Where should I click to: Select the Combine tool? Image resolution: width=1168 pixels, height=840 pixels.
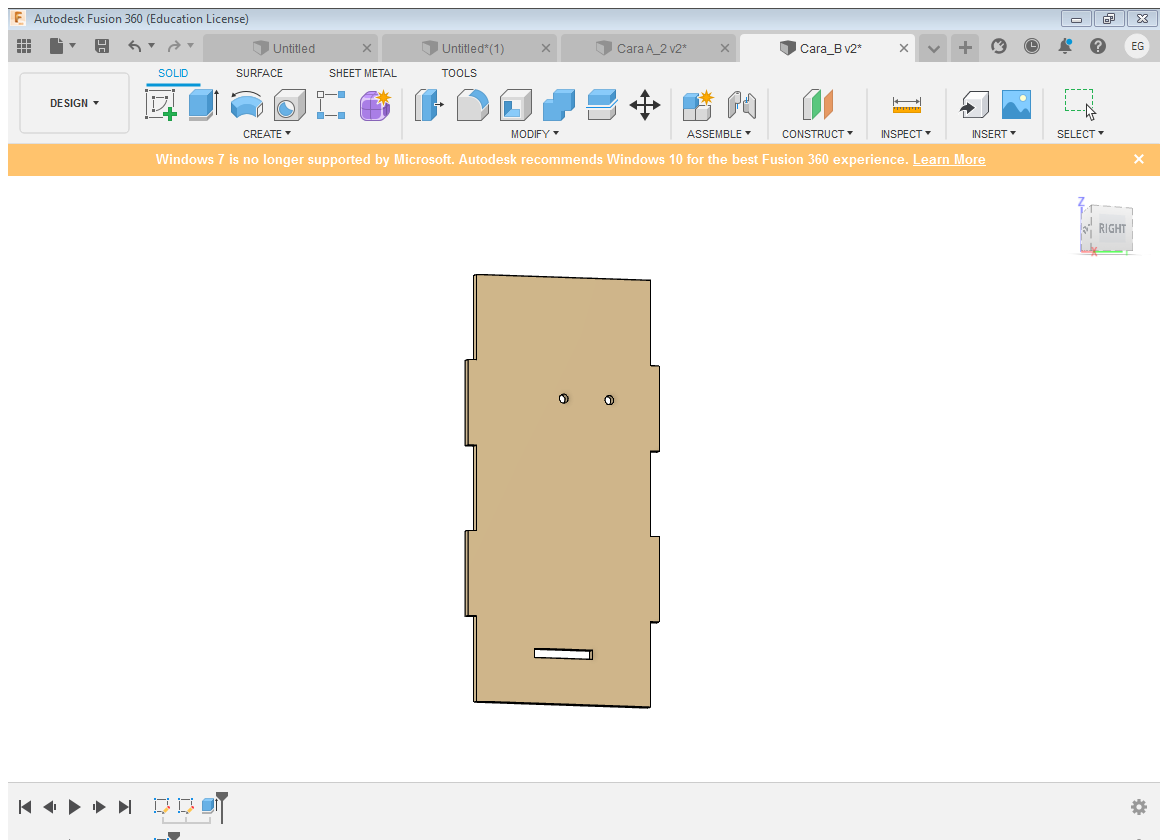coord(559,105)
